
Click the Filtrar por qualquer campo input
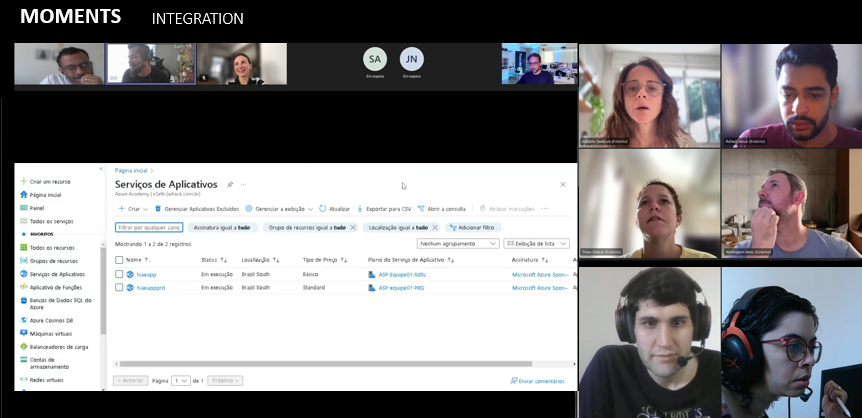[149, 227]
